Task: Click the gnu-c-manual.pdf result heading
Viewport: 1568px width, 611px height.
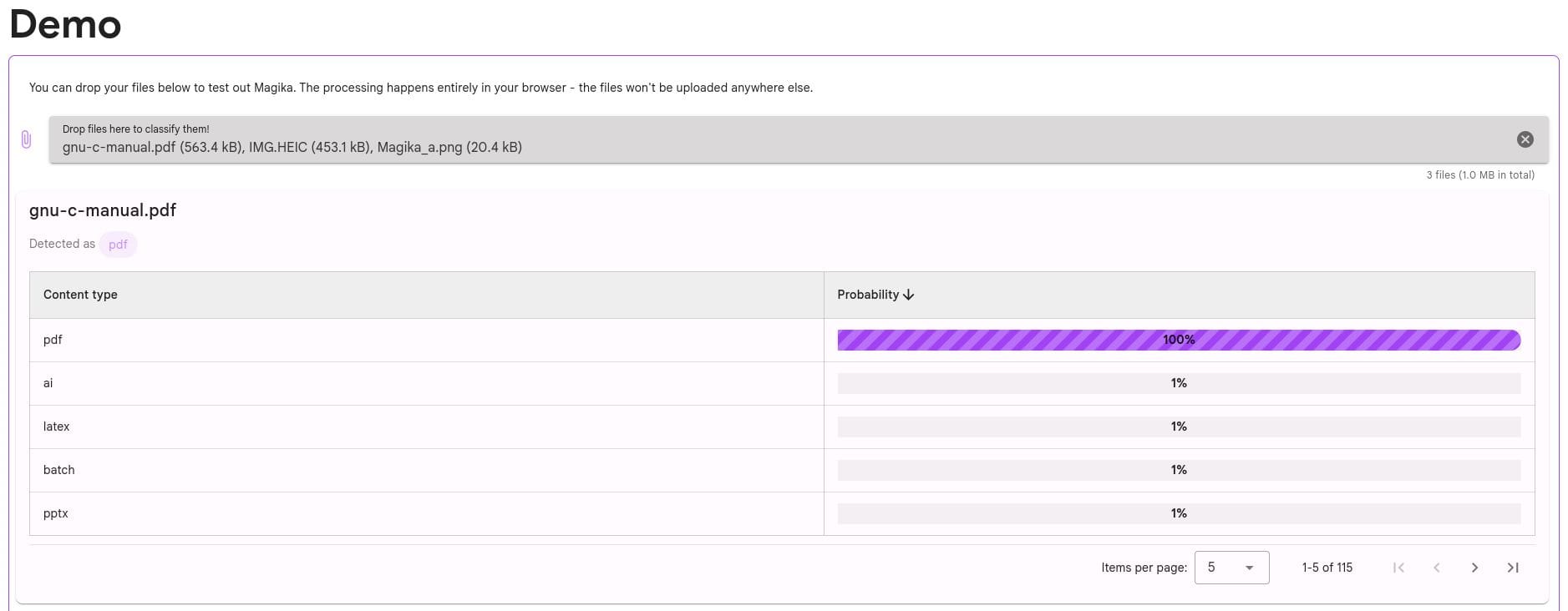Action: [103, 210]
